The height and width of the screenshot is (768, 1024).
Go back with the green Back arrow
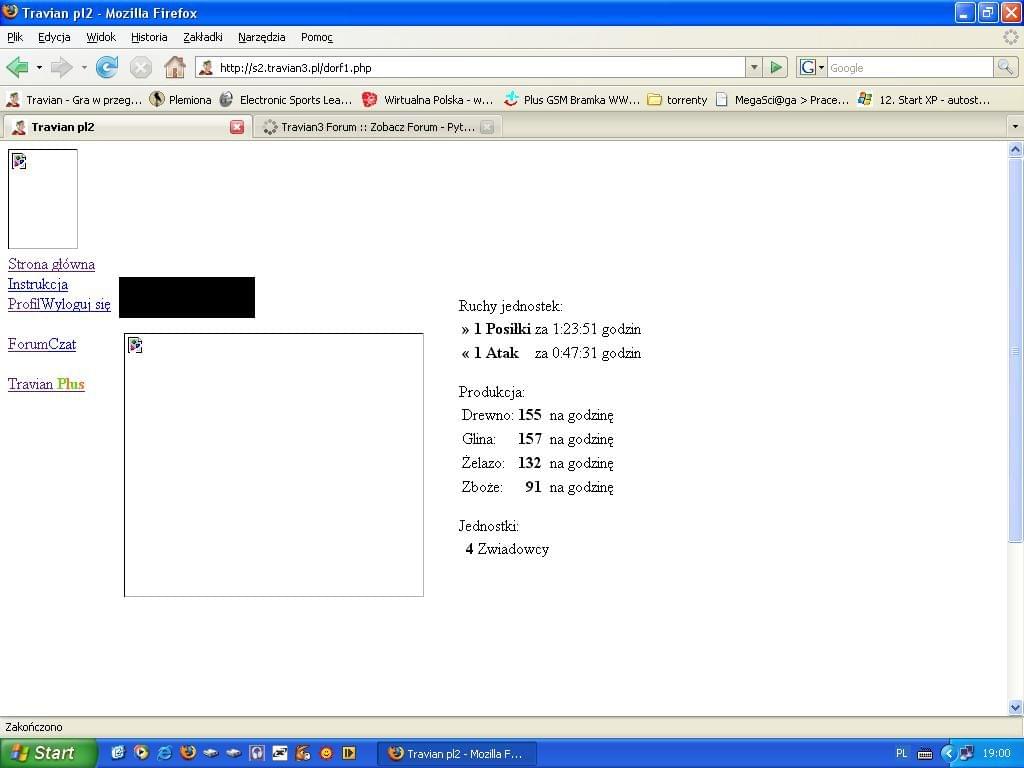point(18,67)
